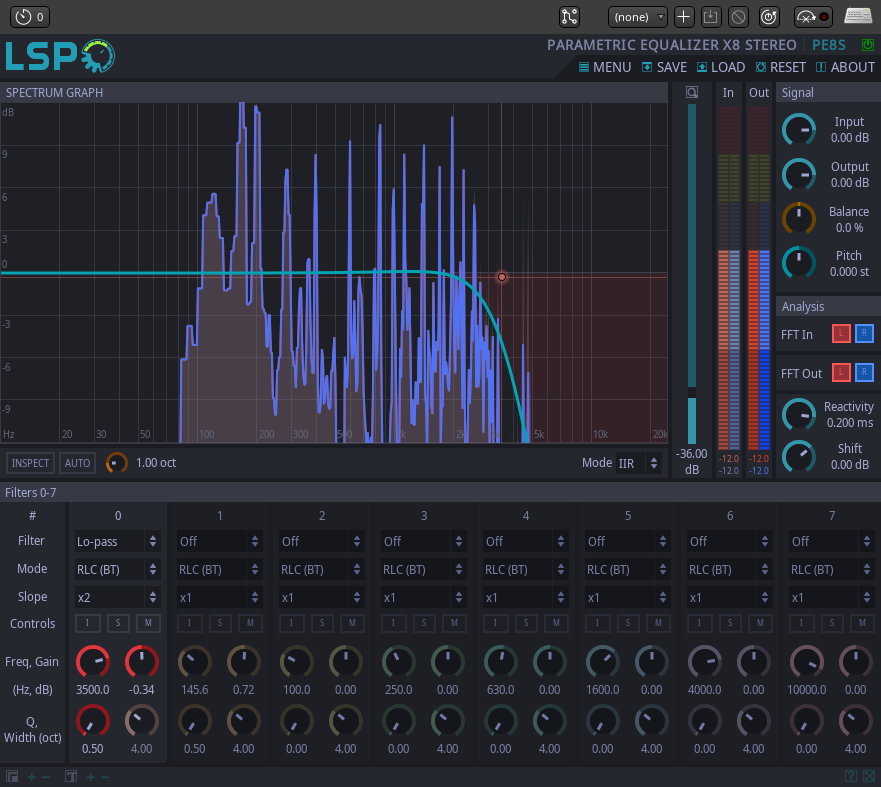Click the green power bypass icon
The image size is (881, 787).
point(866,45)
